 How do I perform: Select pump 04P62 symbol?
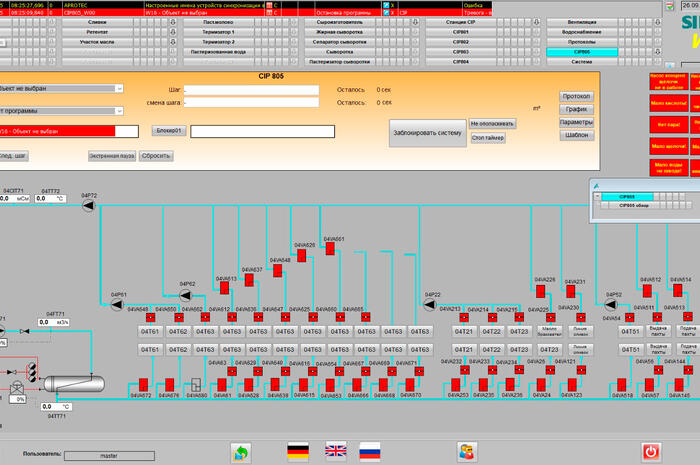pyautogui.click(x=185, y=295)
